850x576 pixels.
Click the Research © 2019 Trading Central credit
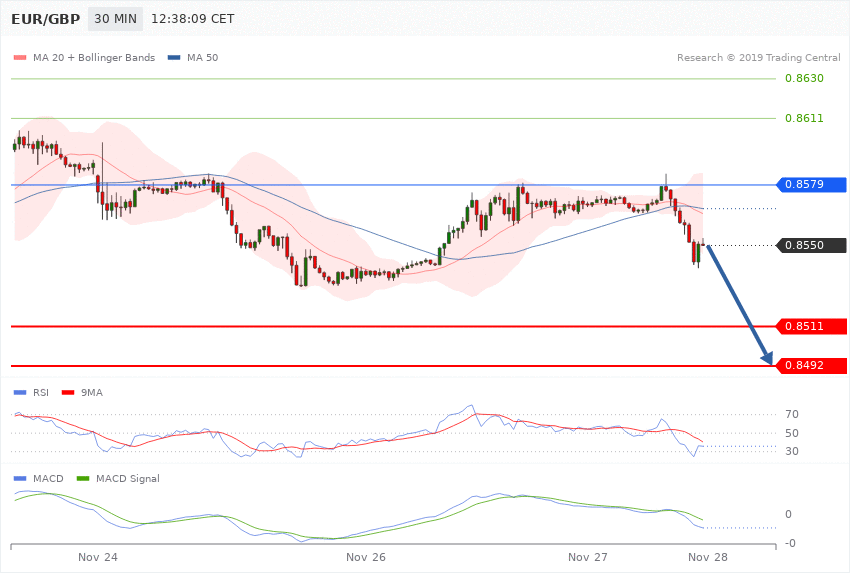pos(758,57)
